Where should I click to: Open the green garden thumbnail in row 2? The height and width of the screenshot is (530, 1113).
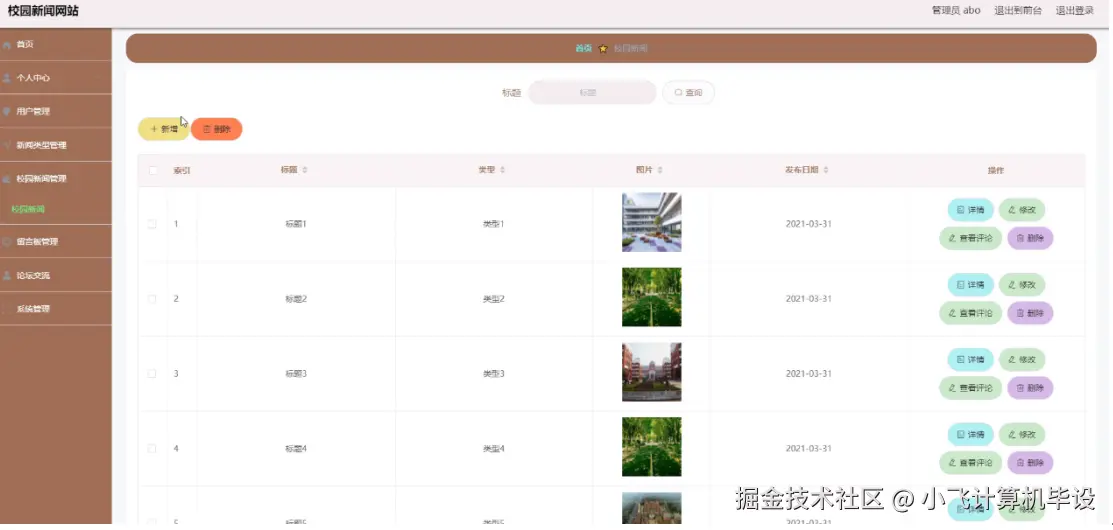click(x=652, y=297)
